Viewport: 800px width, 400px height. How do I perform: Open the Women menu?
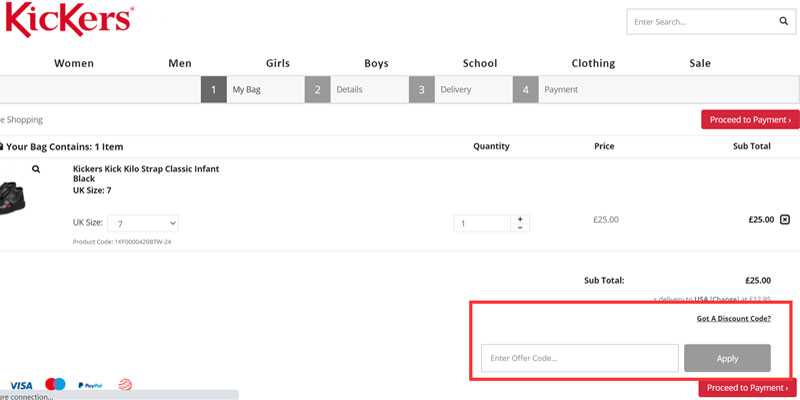pyautogui.click(x=74, y=63)
